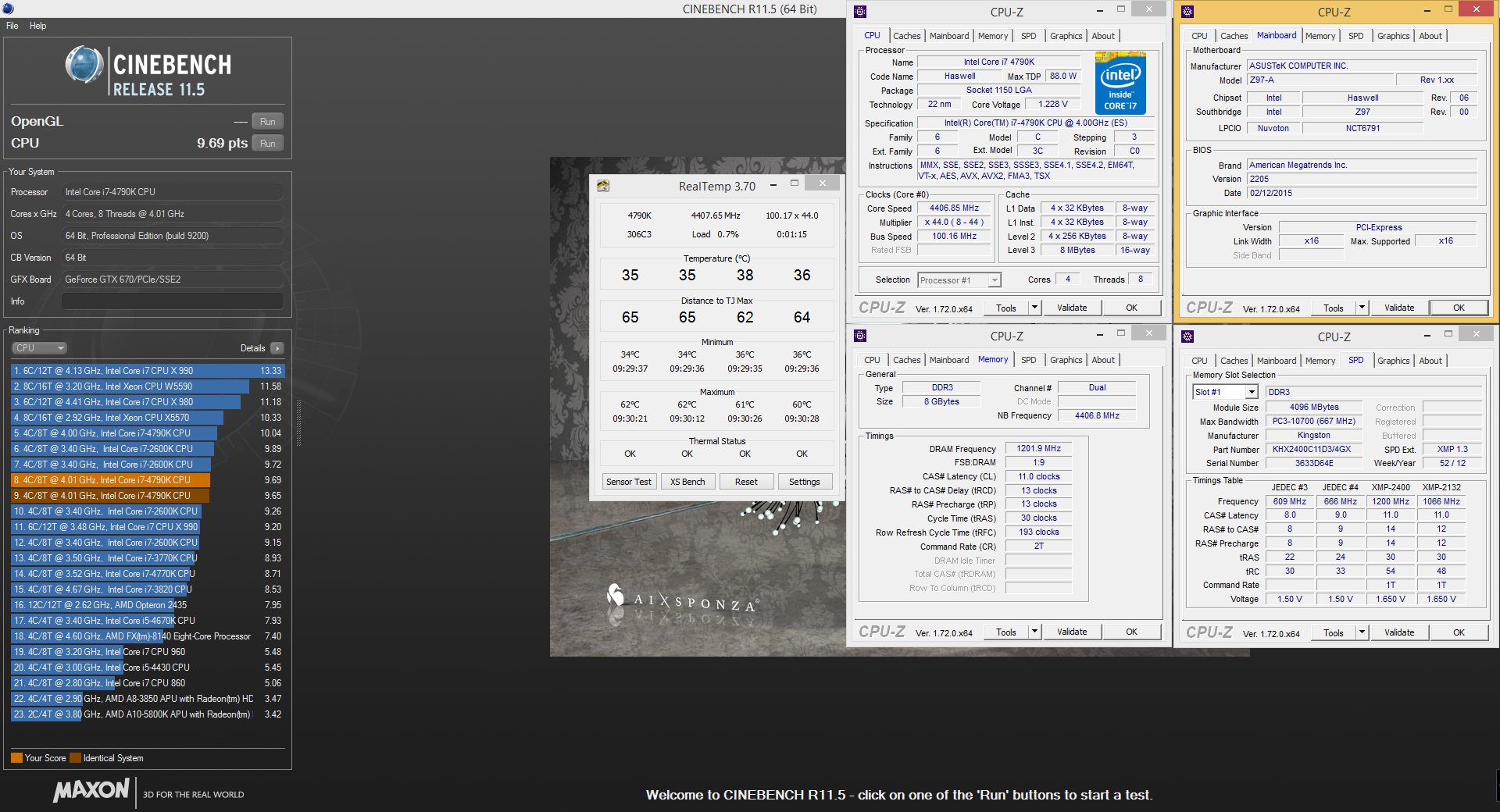Click the Your Score orange legend square
The image size is (1500, 812).
tap(16, 758)
